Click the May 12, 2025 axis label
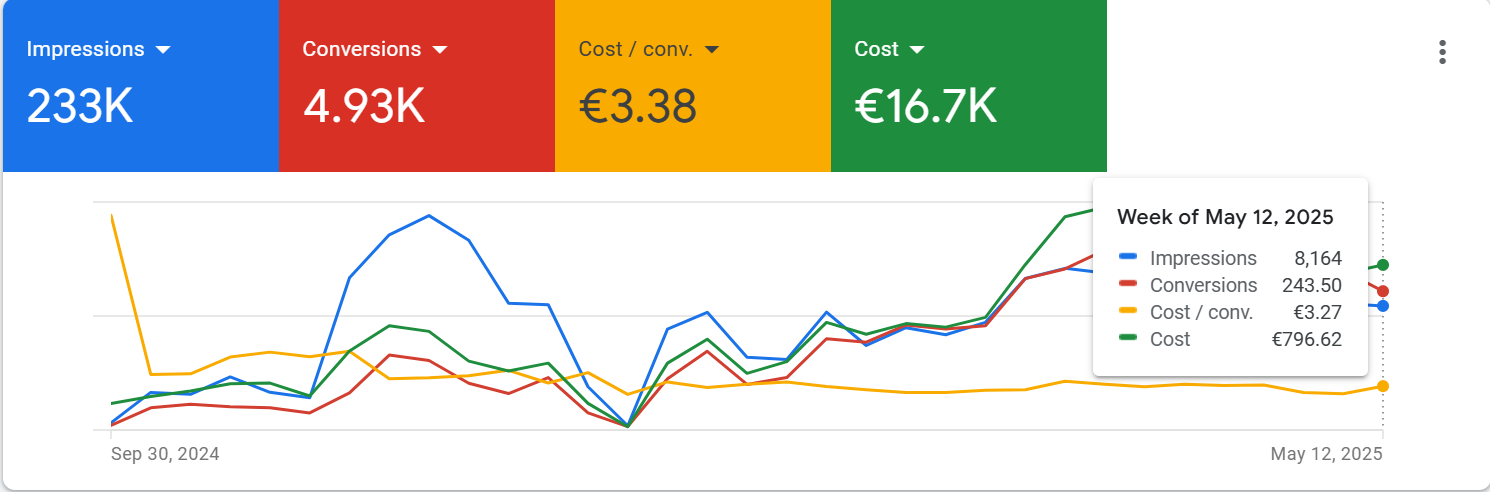Screen dimensions: 1490x492 [1327, 454]
